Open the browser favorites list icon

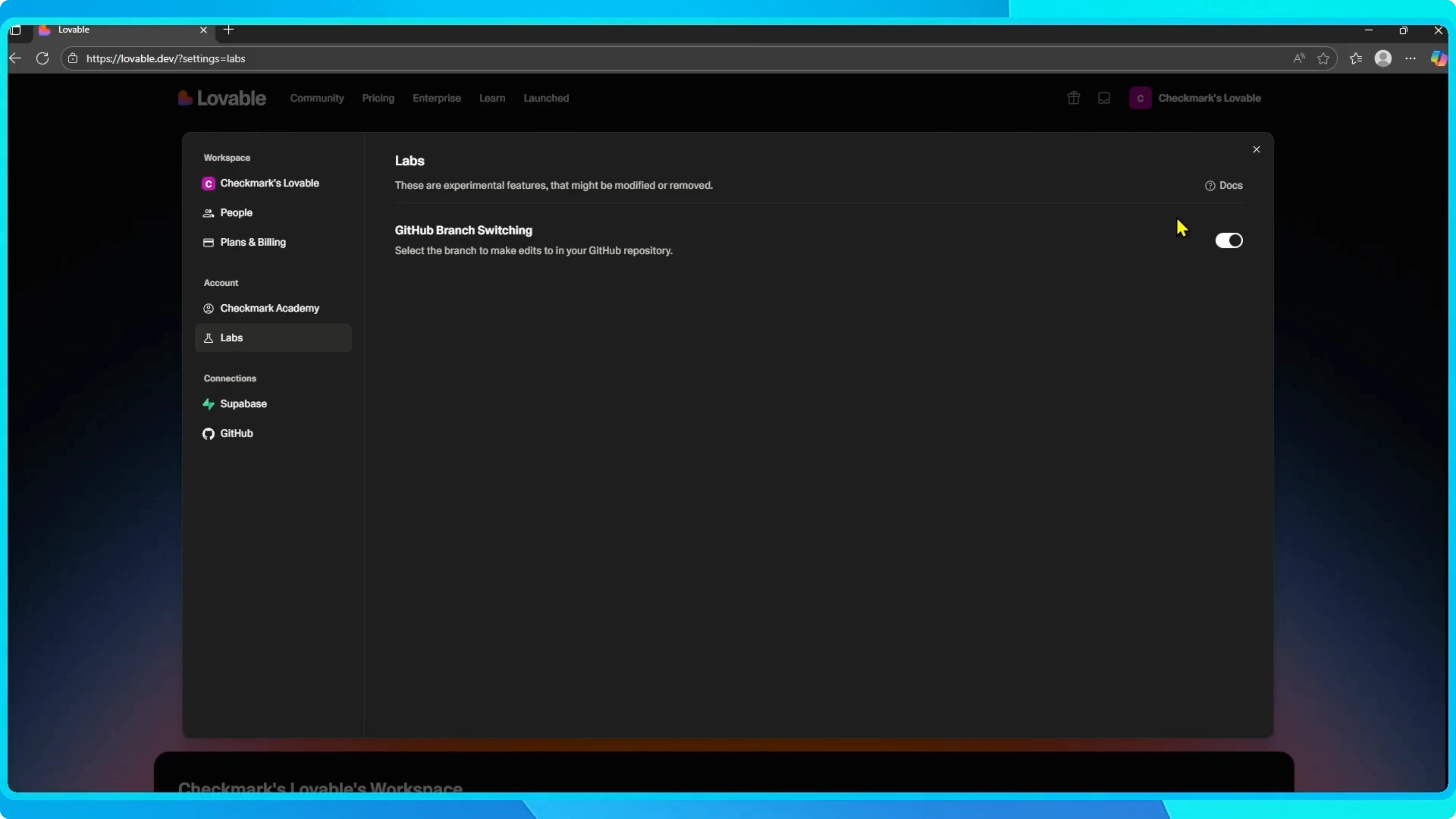pos(1356,58)
